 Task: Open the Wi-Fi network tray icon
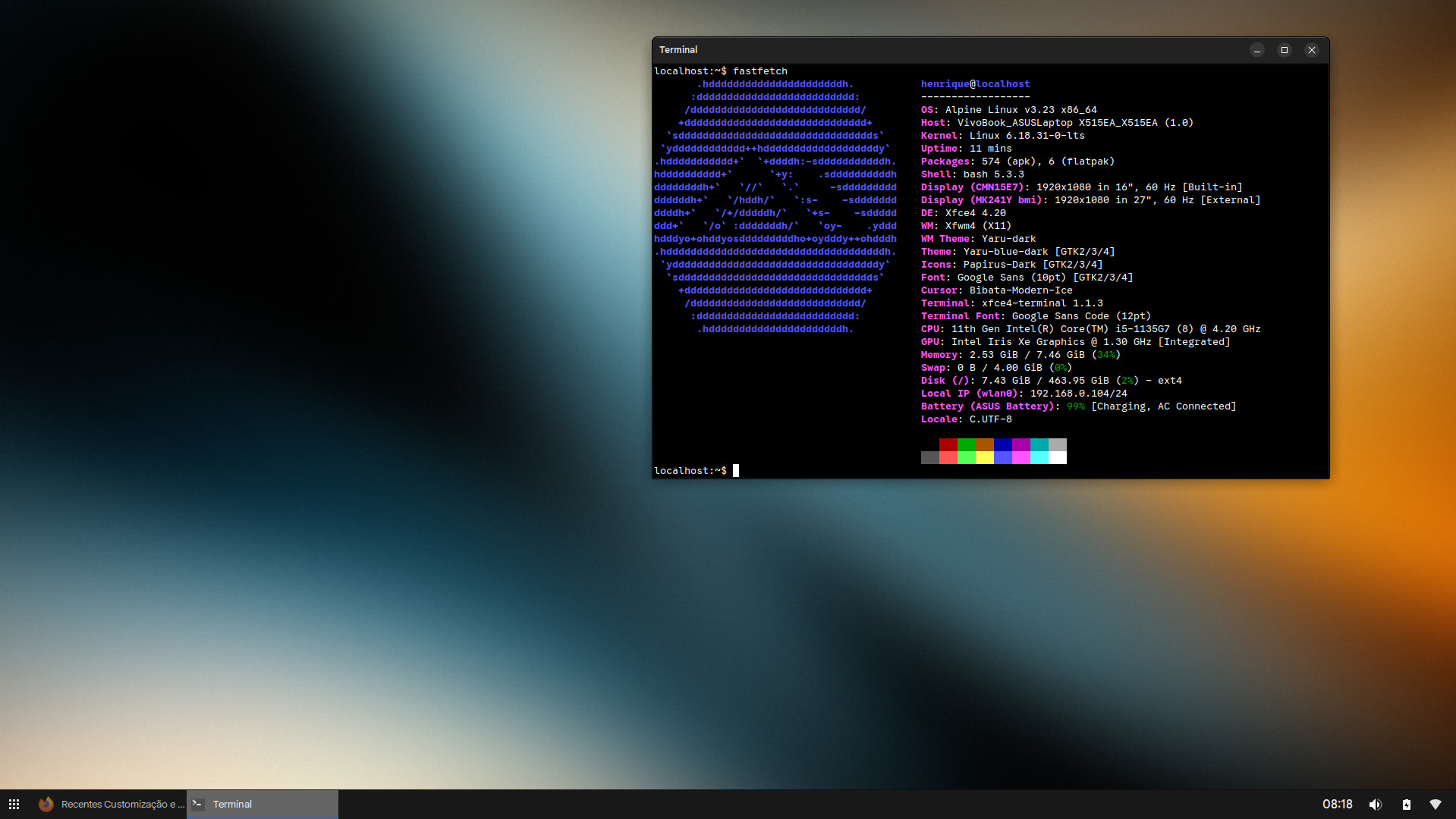click(1435, 805)
